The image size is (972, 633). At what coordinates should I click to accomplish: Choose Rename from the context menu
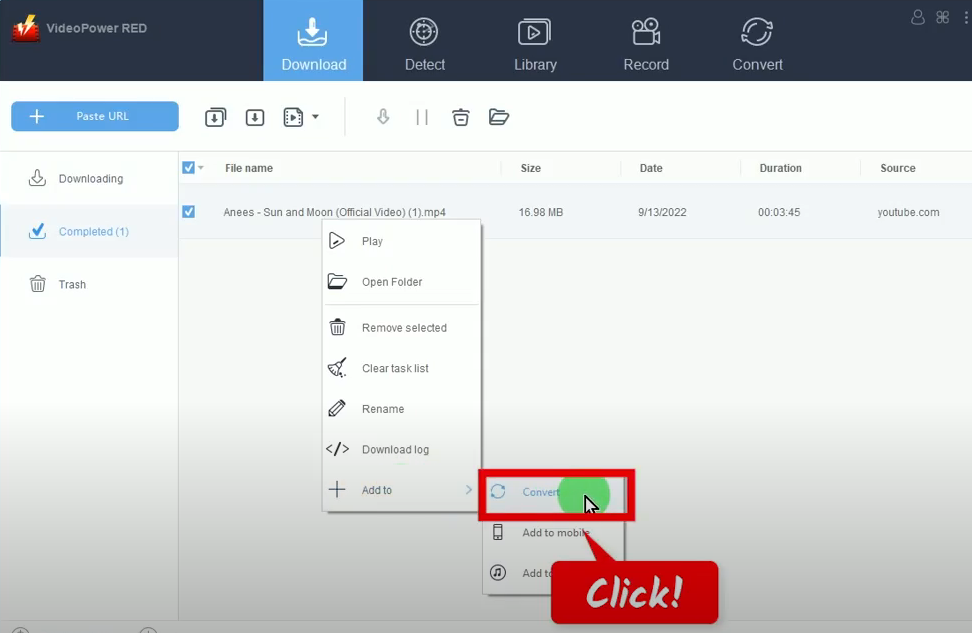384,408
